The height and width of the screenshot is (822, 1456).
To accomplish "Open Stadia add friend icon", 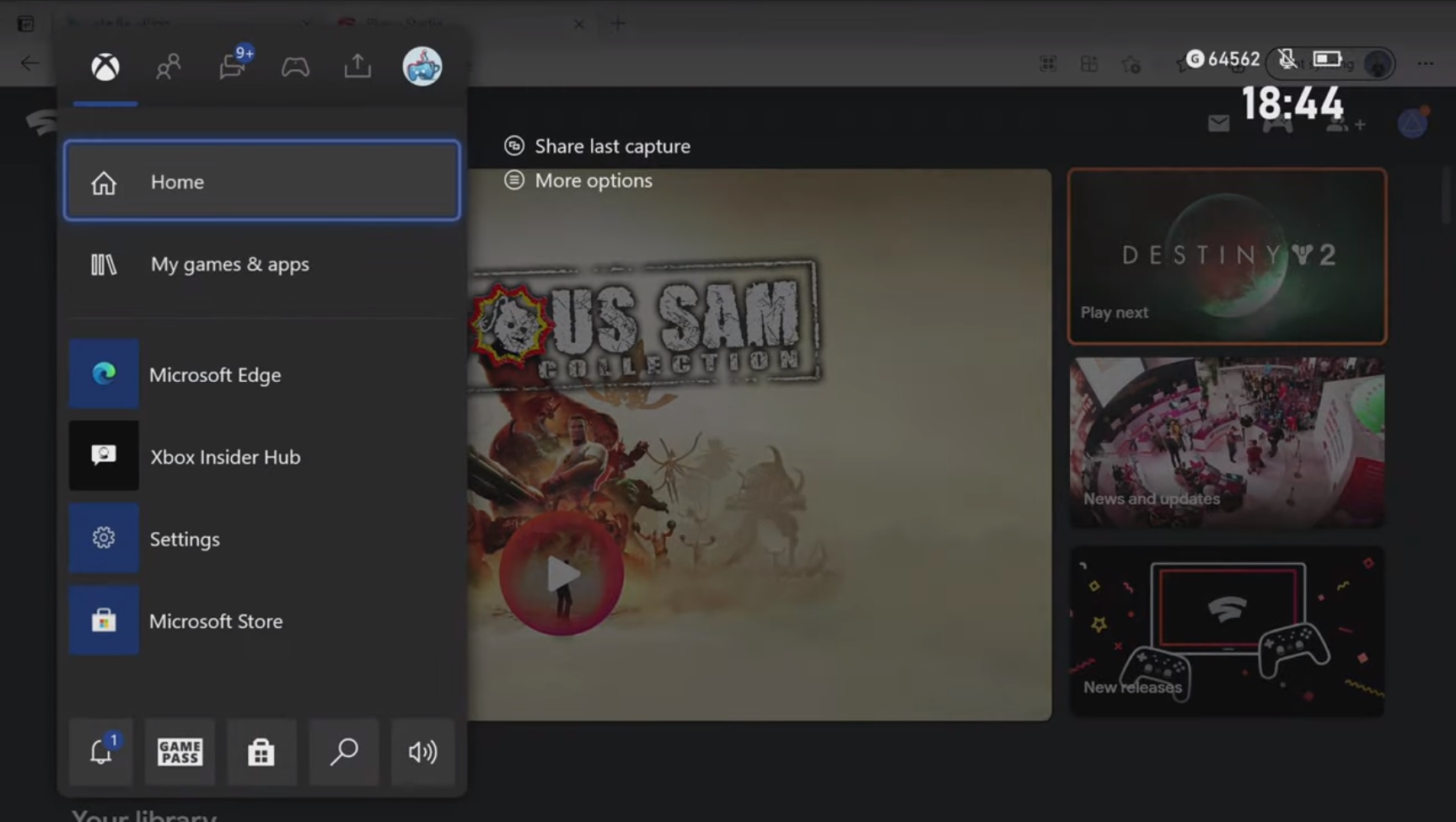I will click(1345, 124).
